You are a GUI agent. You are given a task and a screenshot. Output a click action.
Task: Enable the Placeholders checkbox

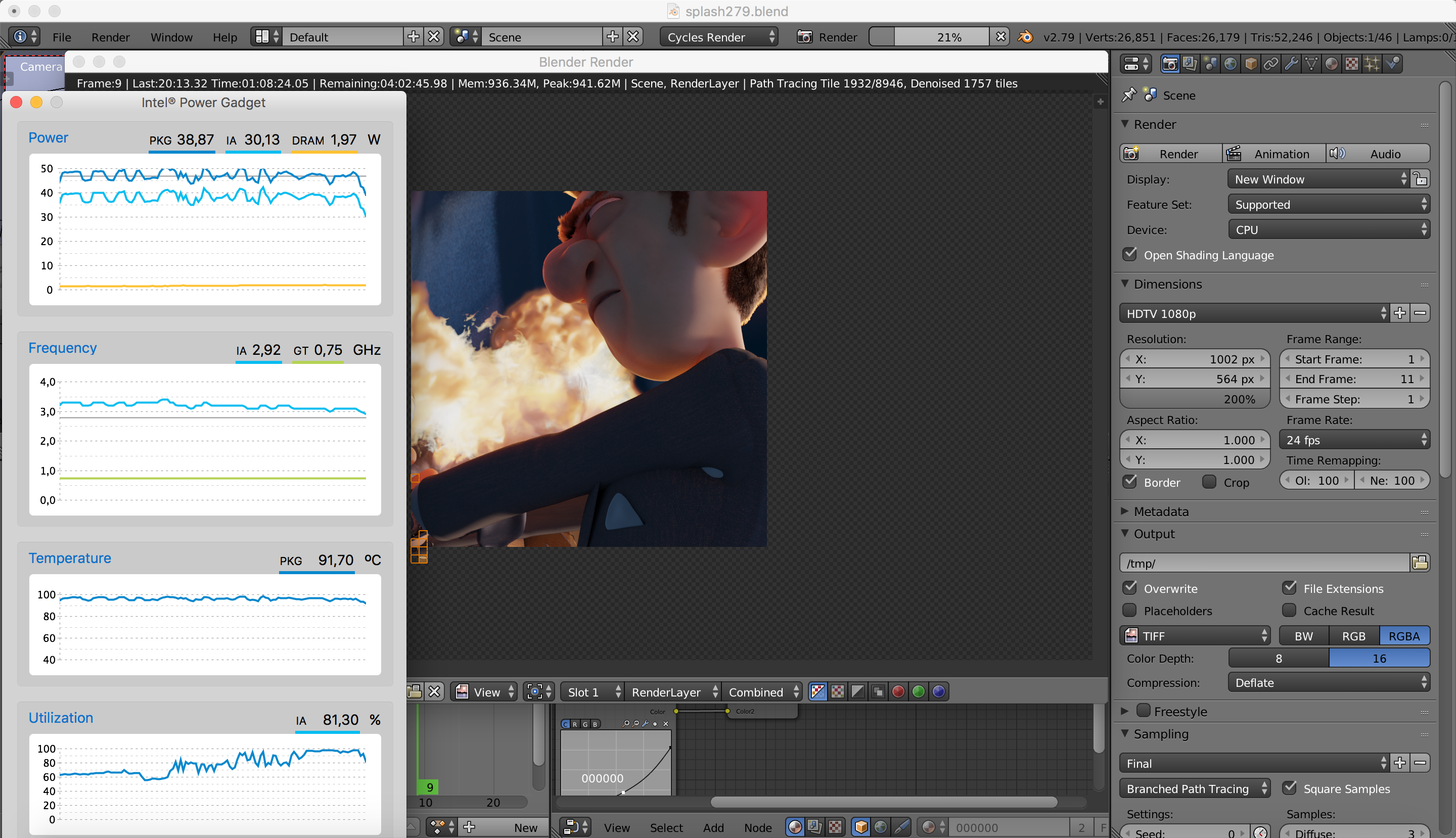coord(1130,610)
